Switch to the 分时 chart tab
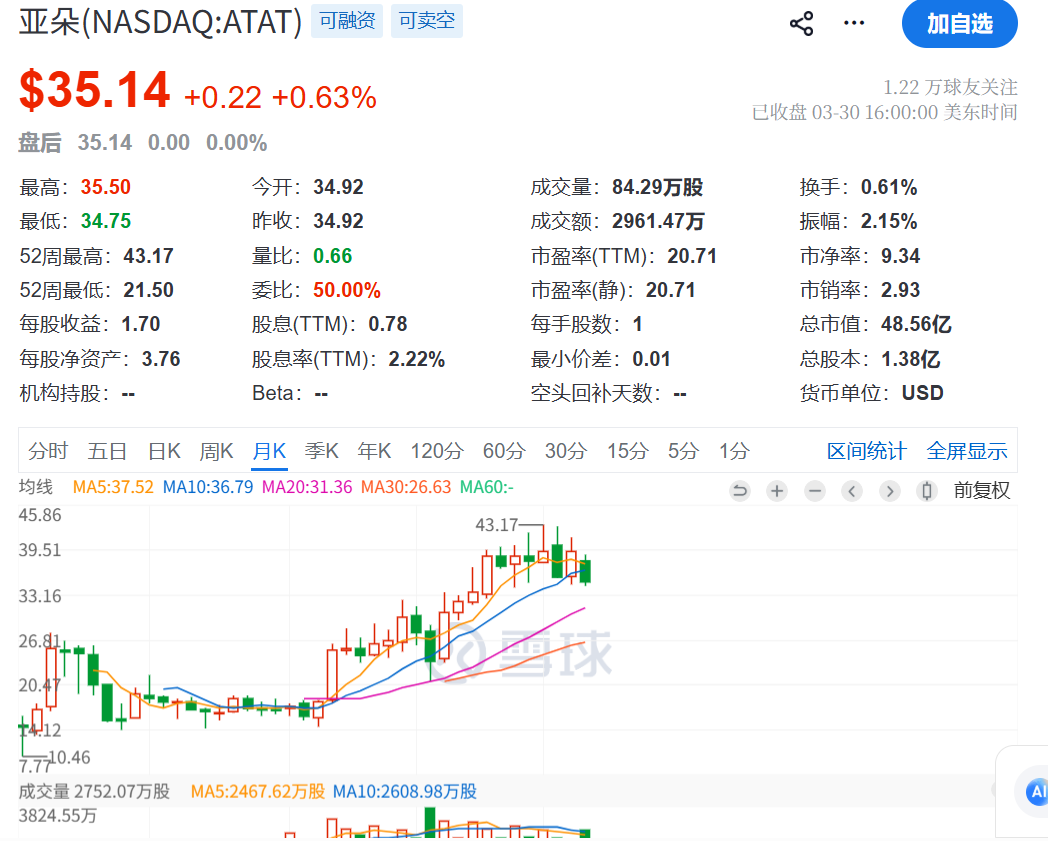1048x841 pixels. [48, 451]
